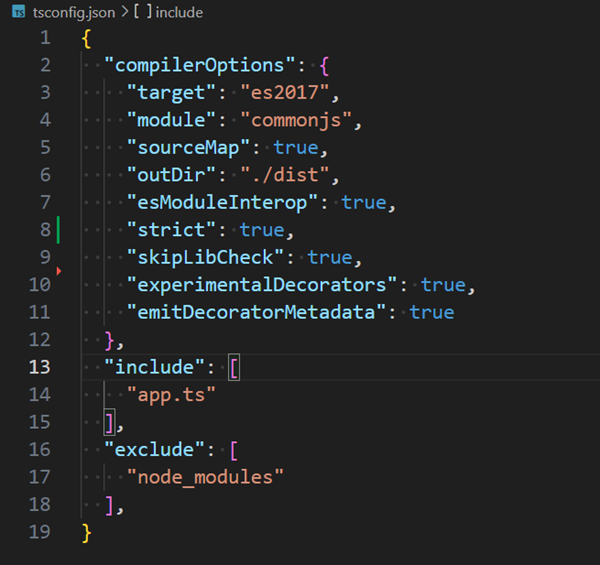Screen dimensions: 600x565
Task: Click the closing bracket on line 18
Action: click(x=109, y=505)
